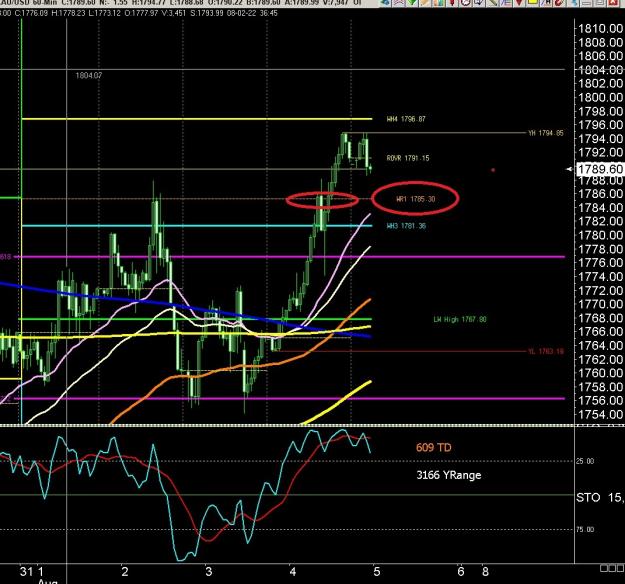Click the RDVR 1791.15 label
The height and width of the screenshot is (584, 625).
(x=408, y=158)
